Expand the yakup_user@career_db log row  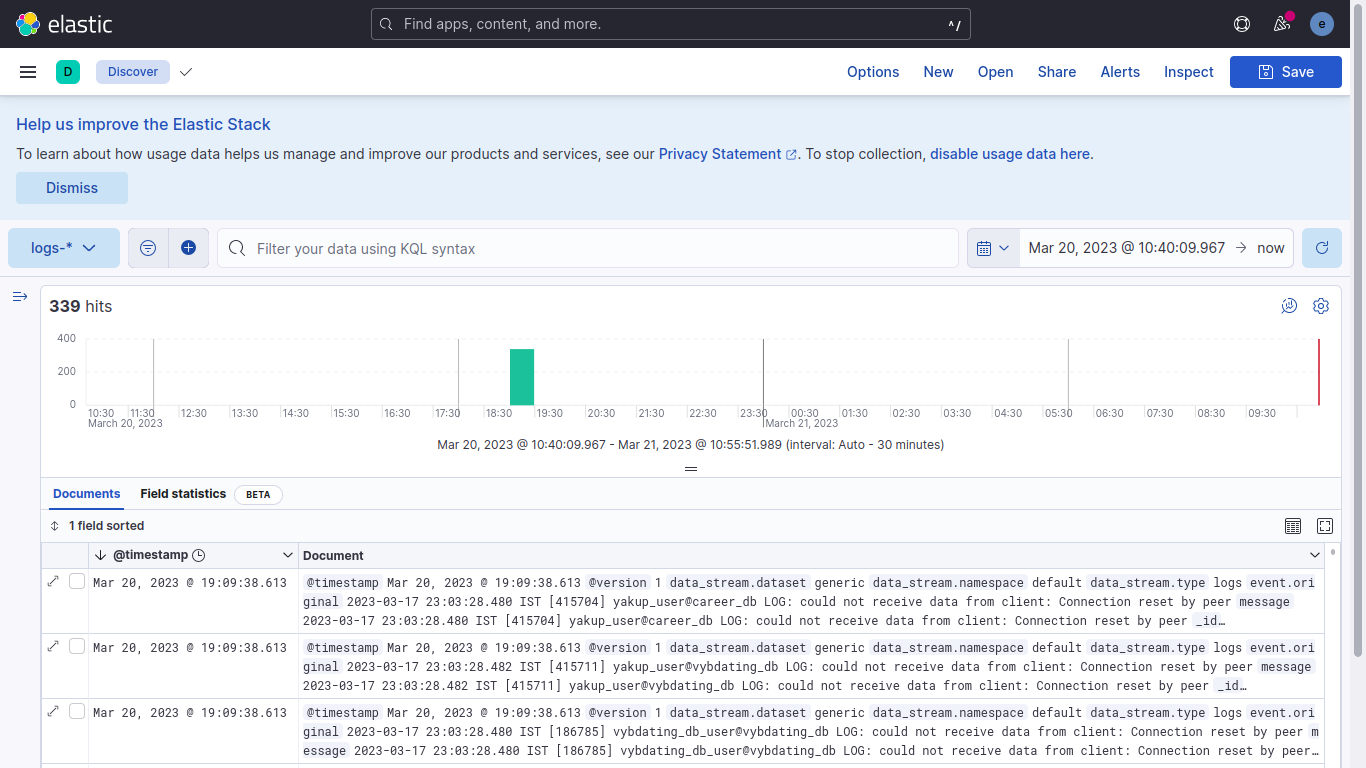coord(53,581)
